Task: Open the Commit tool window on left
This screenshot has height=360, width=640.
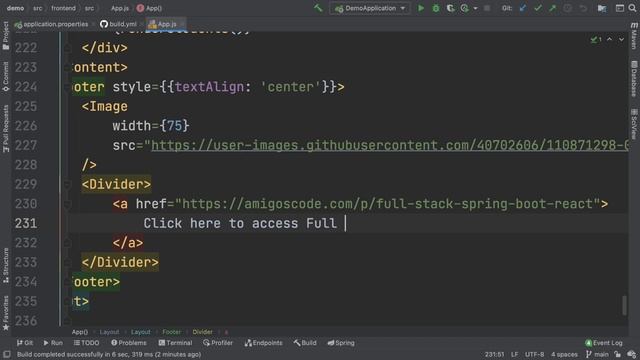Action: tap(6, 77)
